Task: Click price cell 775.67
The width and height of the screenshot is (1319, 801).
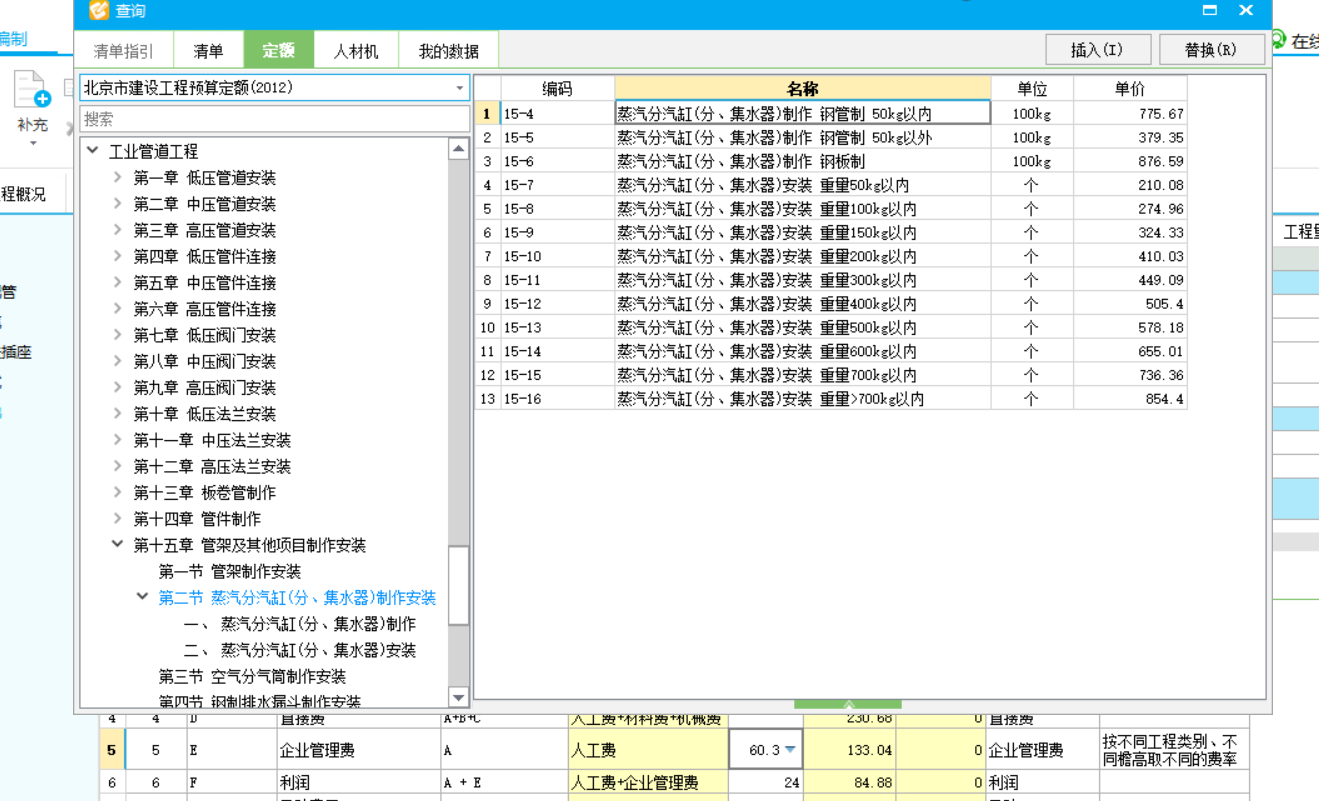Action: coord(1130,113)
